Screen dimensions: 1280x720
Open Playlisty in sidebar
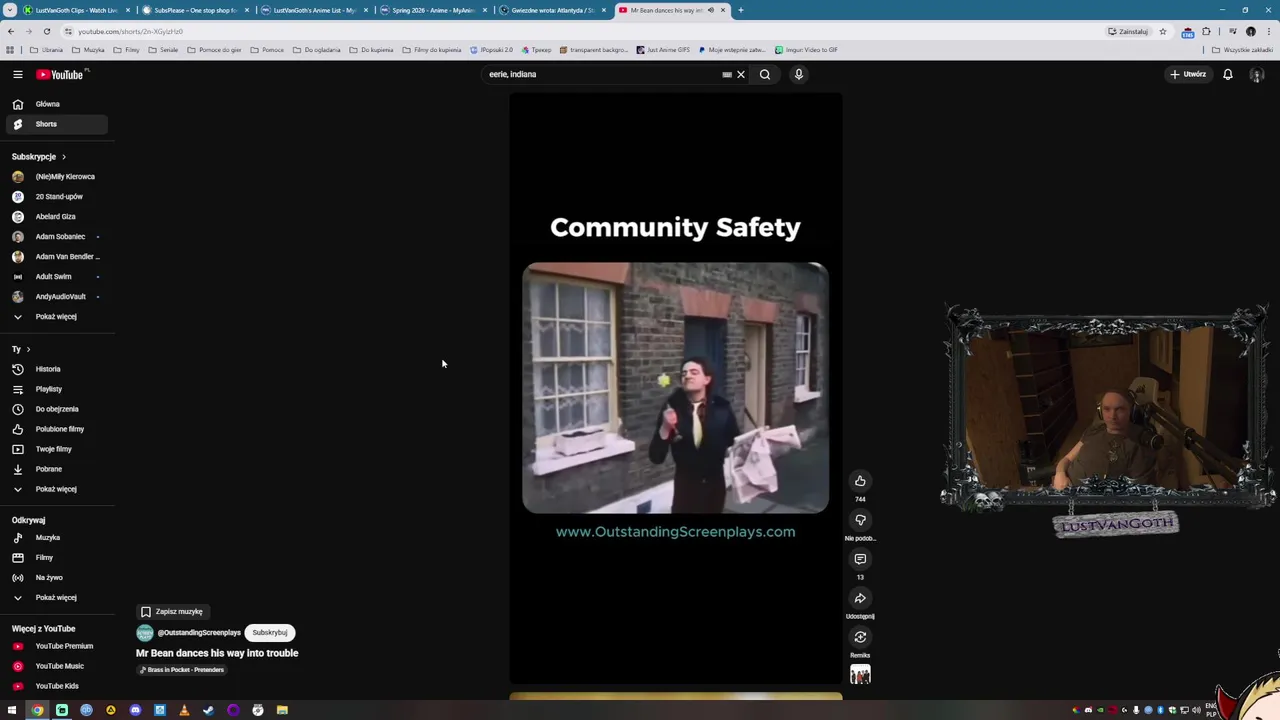[x=57, y=389]
